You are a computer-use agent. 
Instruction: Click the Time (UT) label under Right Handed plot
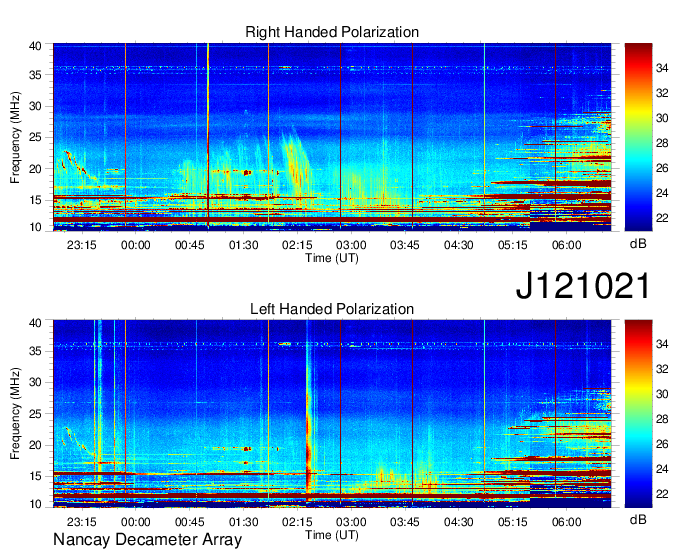332,258
